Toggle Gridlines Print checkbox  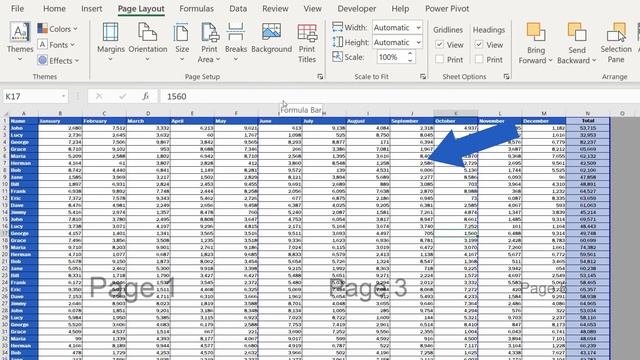[x=440, y=60]
